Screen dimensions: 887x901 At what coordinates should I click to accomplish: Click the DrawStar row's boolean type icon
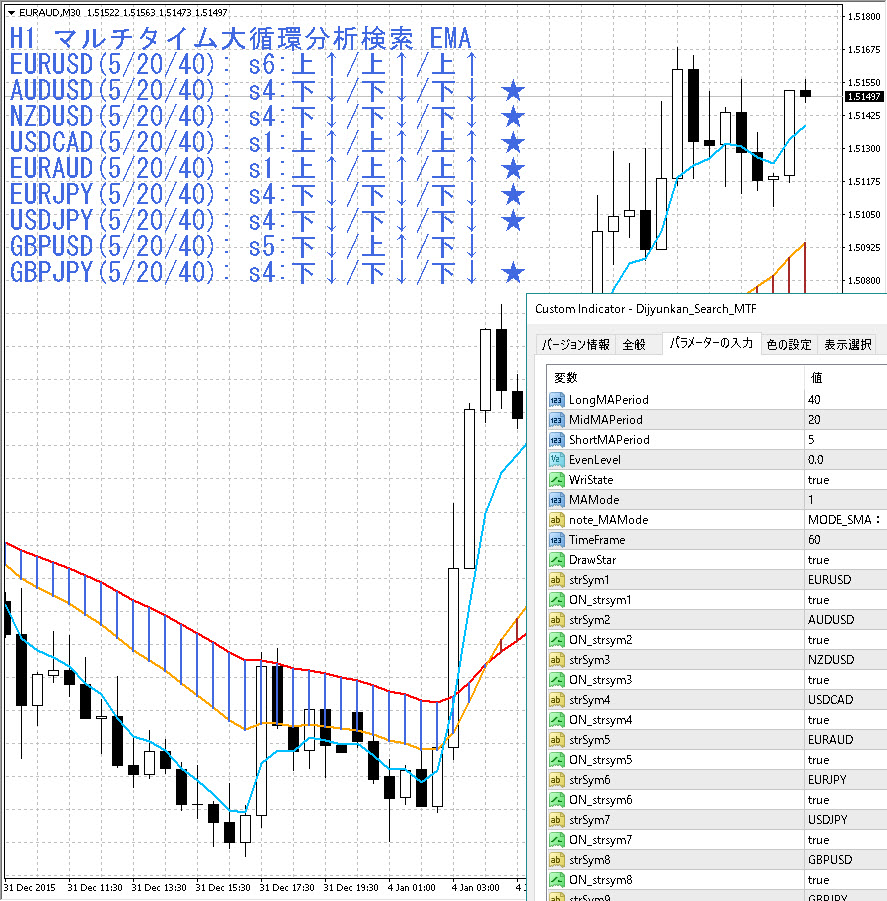tap(556, 560)
